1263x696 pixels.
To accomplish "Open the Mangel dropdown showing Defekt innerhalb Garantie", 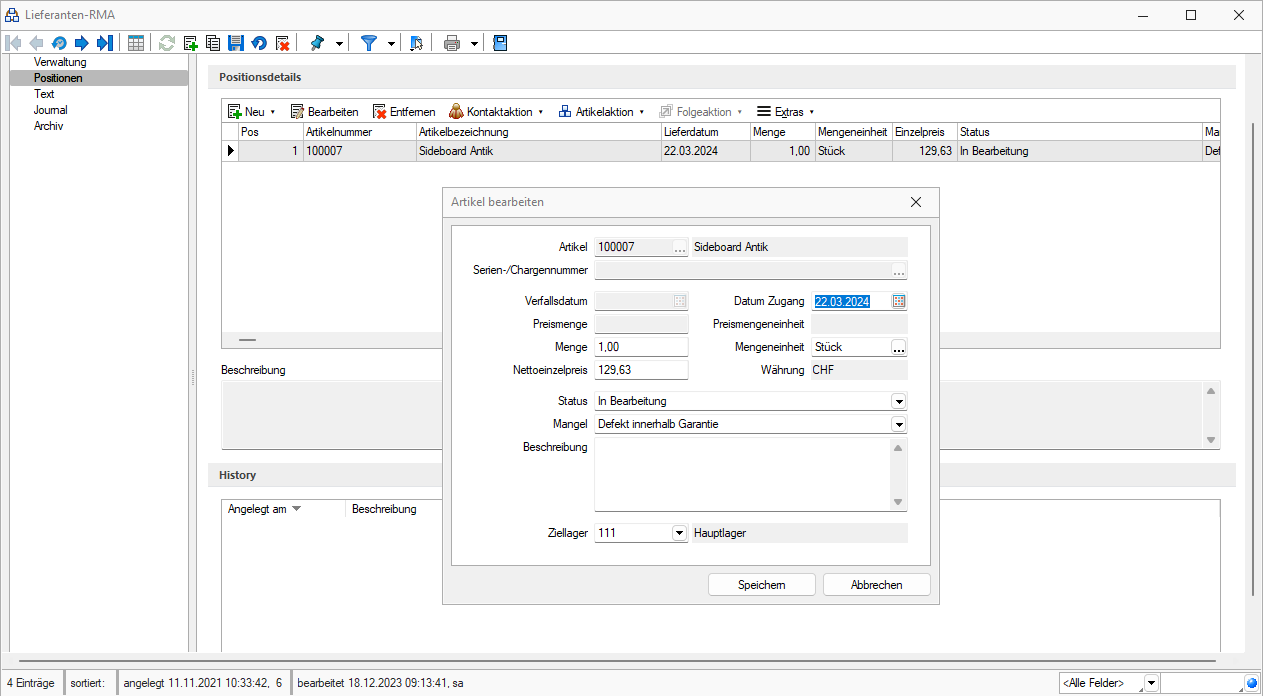I will tap(897, 423).
